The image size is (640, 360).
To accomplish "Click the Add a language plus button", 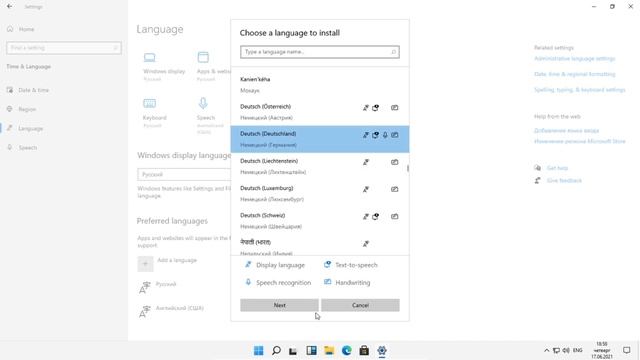I will (145, 264).
